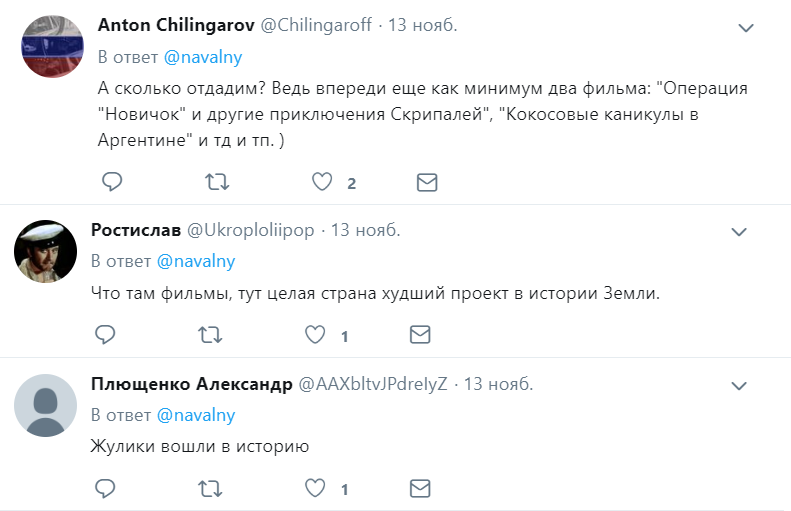Visit Ростислав's profile via username

pos(251,231)
